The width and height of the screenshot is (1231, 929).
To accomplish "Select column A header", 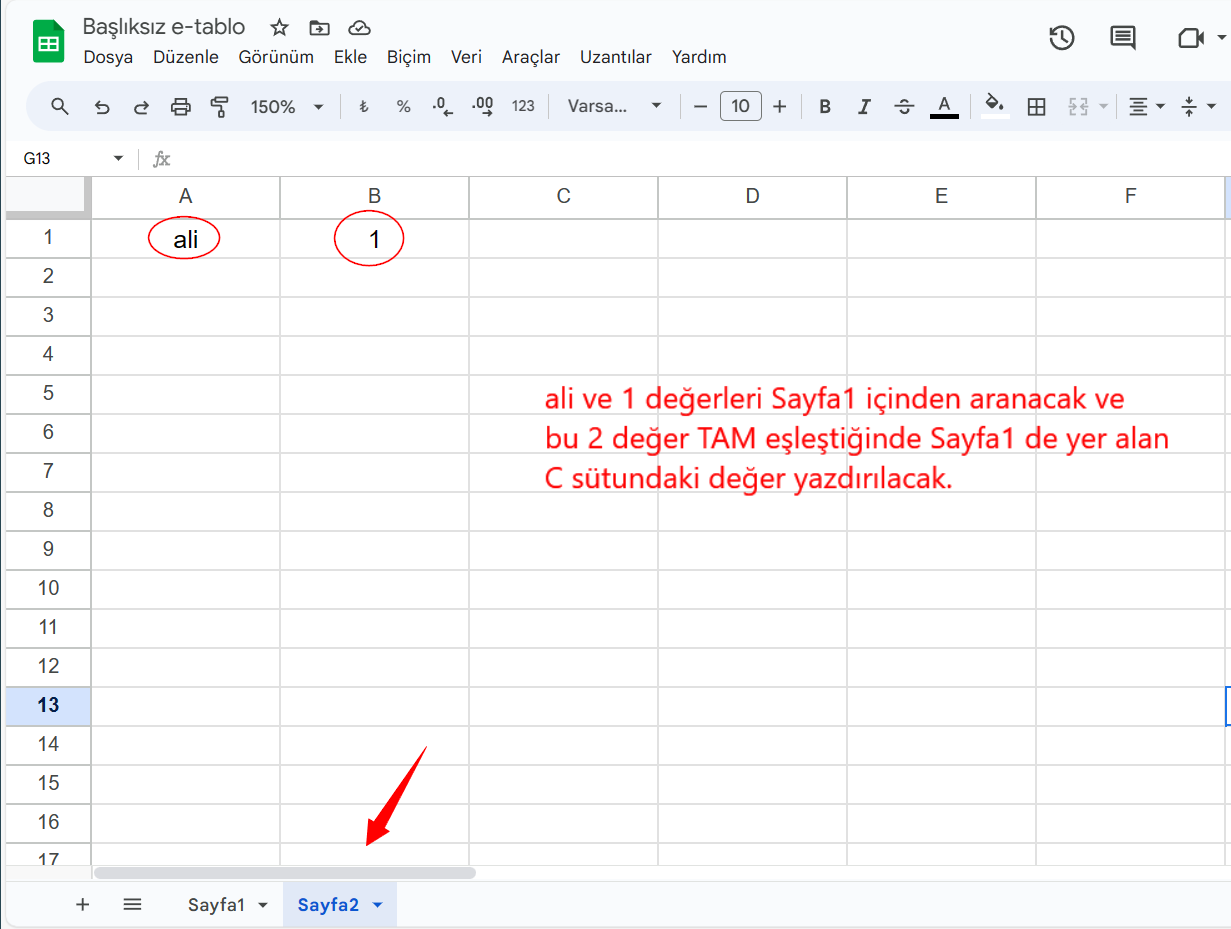I will [185, 197].
